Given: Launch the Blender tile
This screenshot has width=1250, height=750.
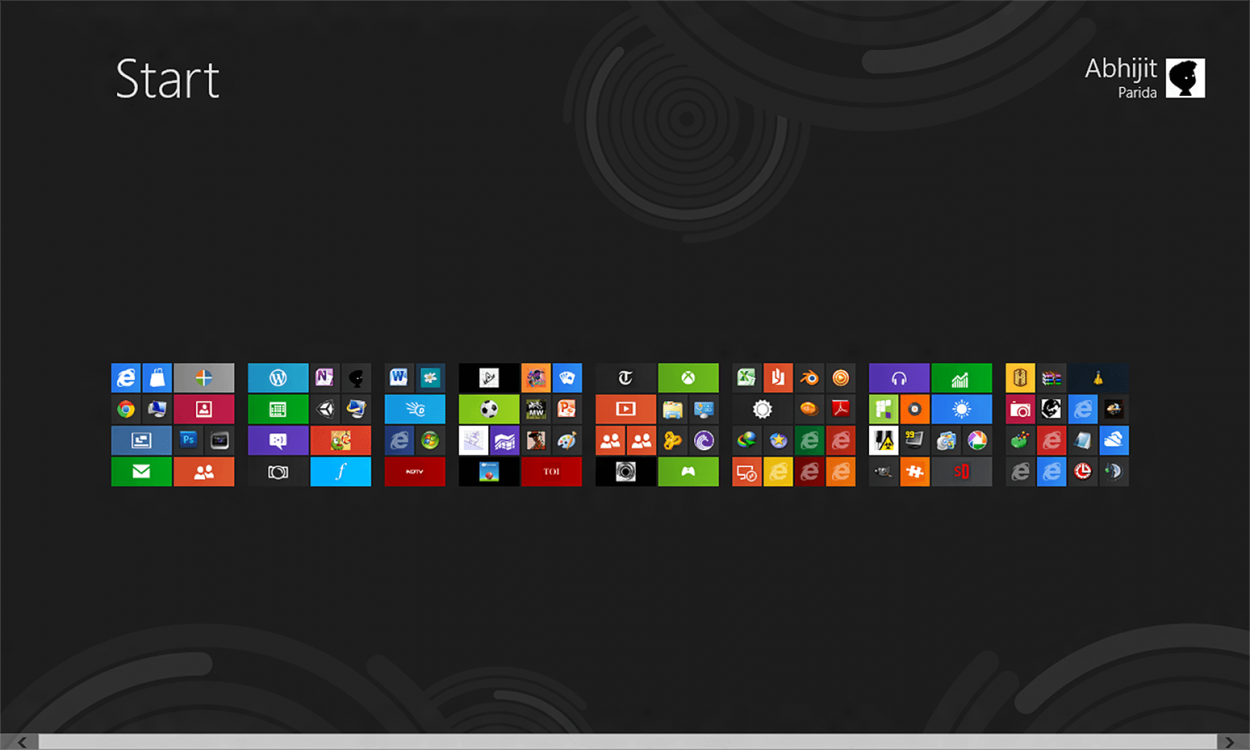Looking at the screenshot, I should [x=810, y=378].
